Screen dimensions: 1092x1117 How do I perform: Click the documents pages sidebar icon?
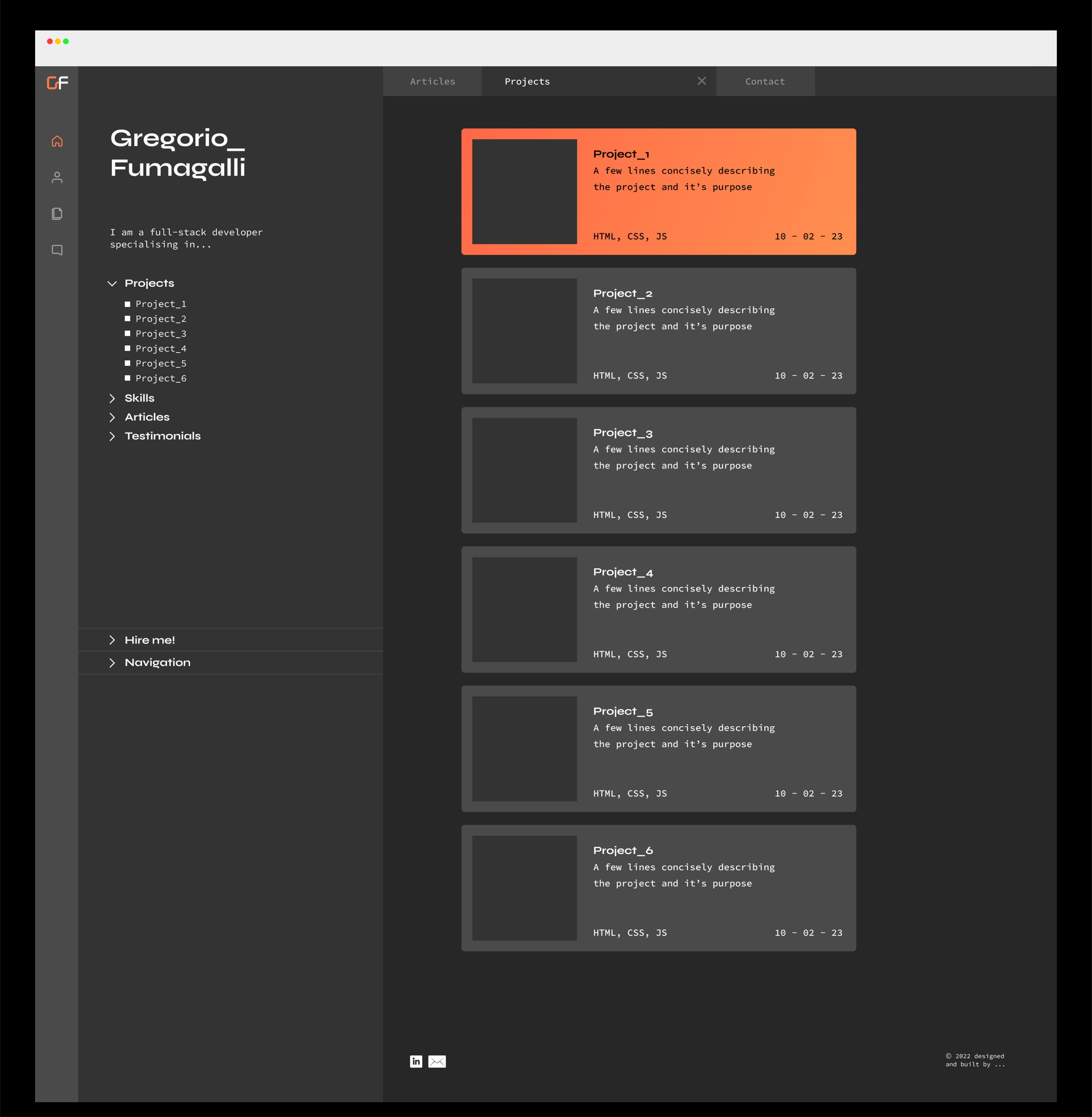[x=57, y=214]
